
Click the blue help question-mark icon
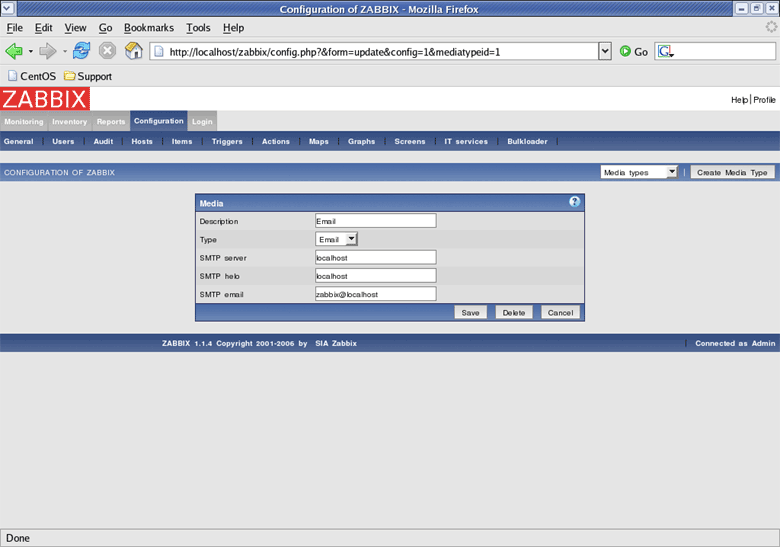pos(575,202)
